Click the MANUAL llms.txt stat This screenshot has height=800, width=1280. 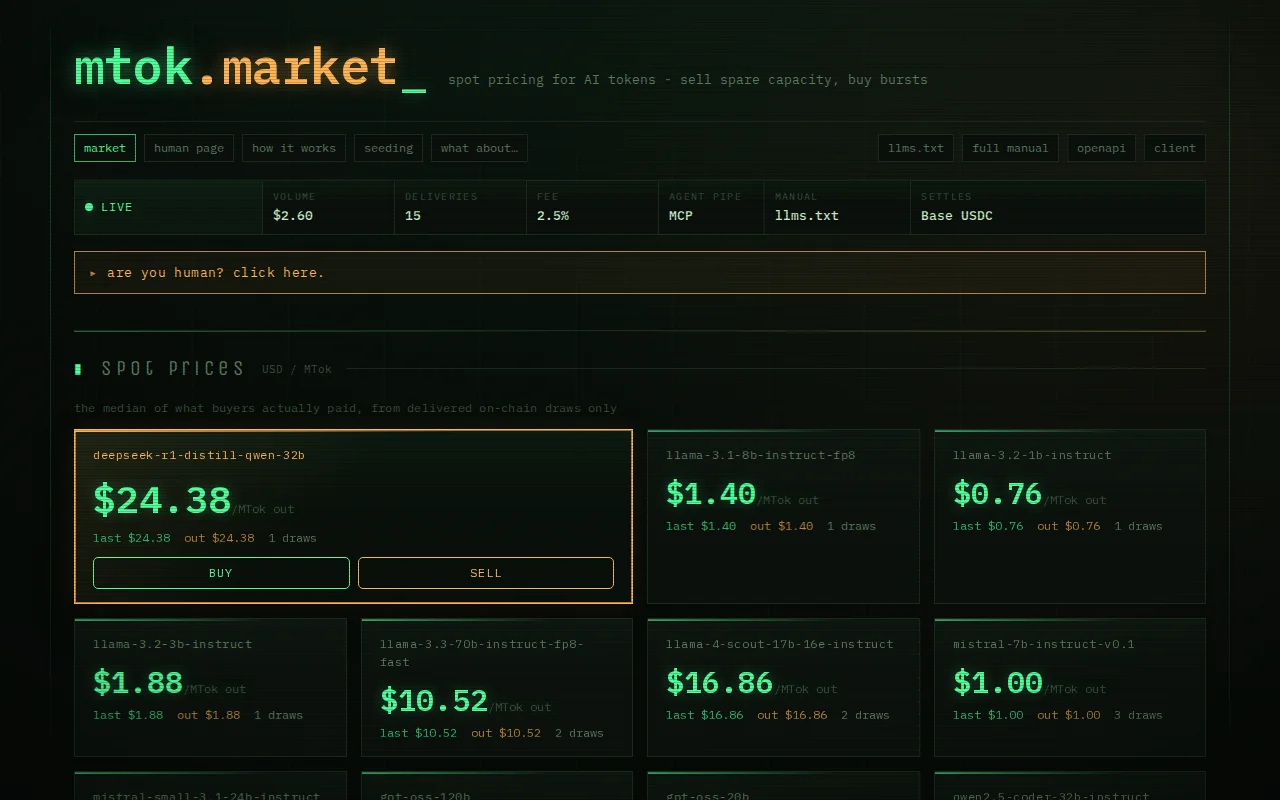tap(837, 207)
